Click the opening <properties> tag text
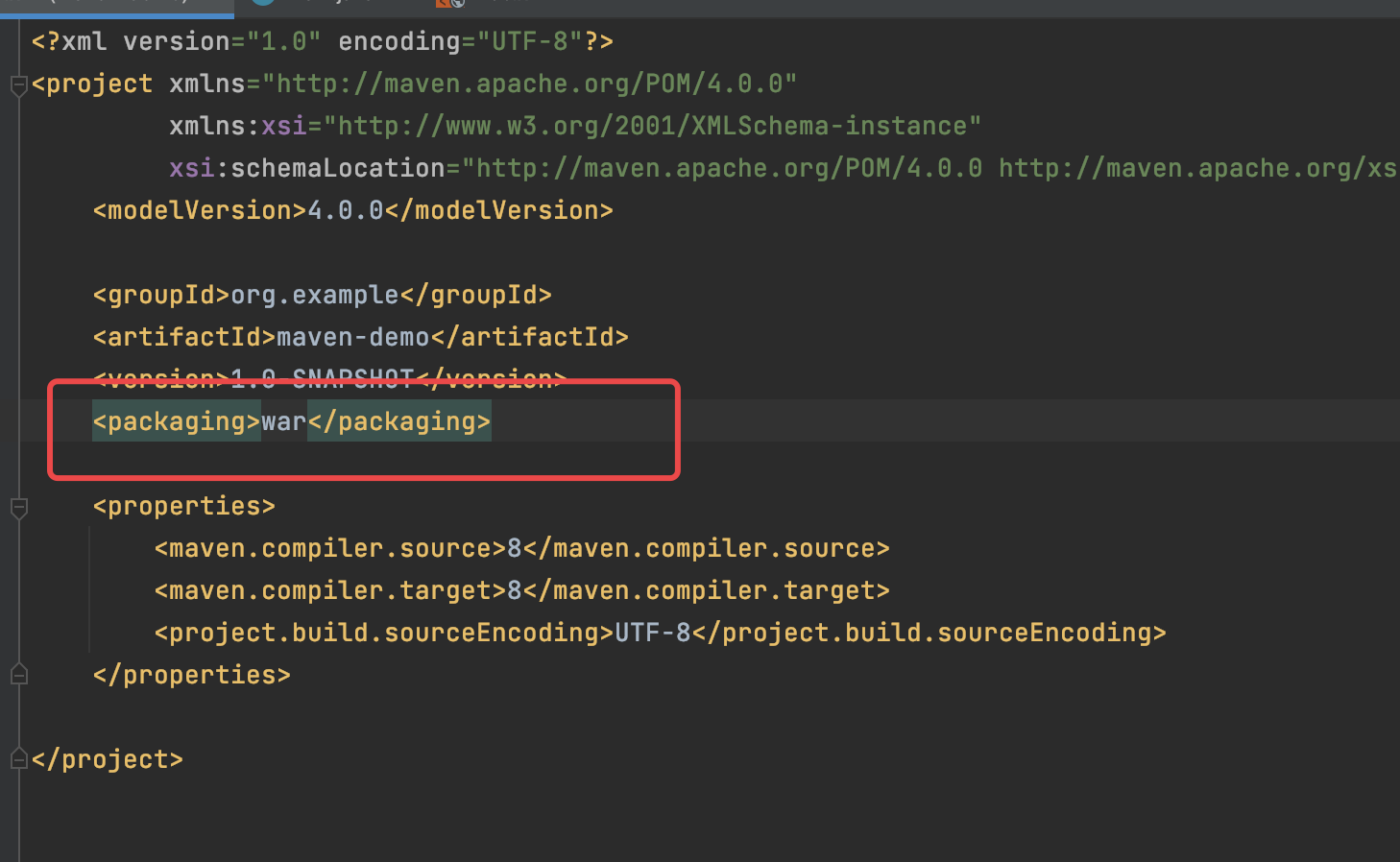The width and height of the screenshot is (1400, 862). coord(184,507)
